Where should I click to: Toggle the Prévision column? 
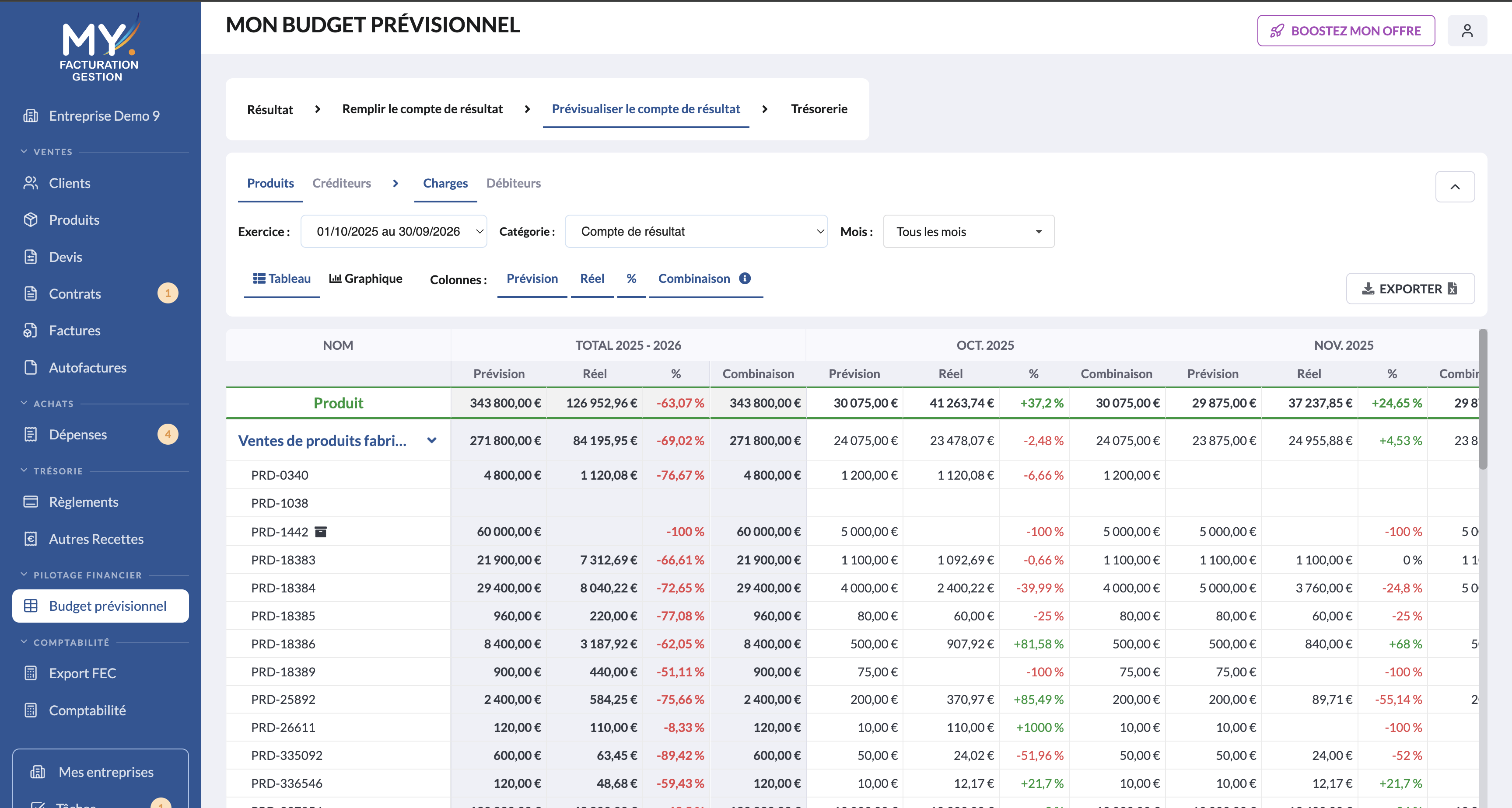[532, 279]
